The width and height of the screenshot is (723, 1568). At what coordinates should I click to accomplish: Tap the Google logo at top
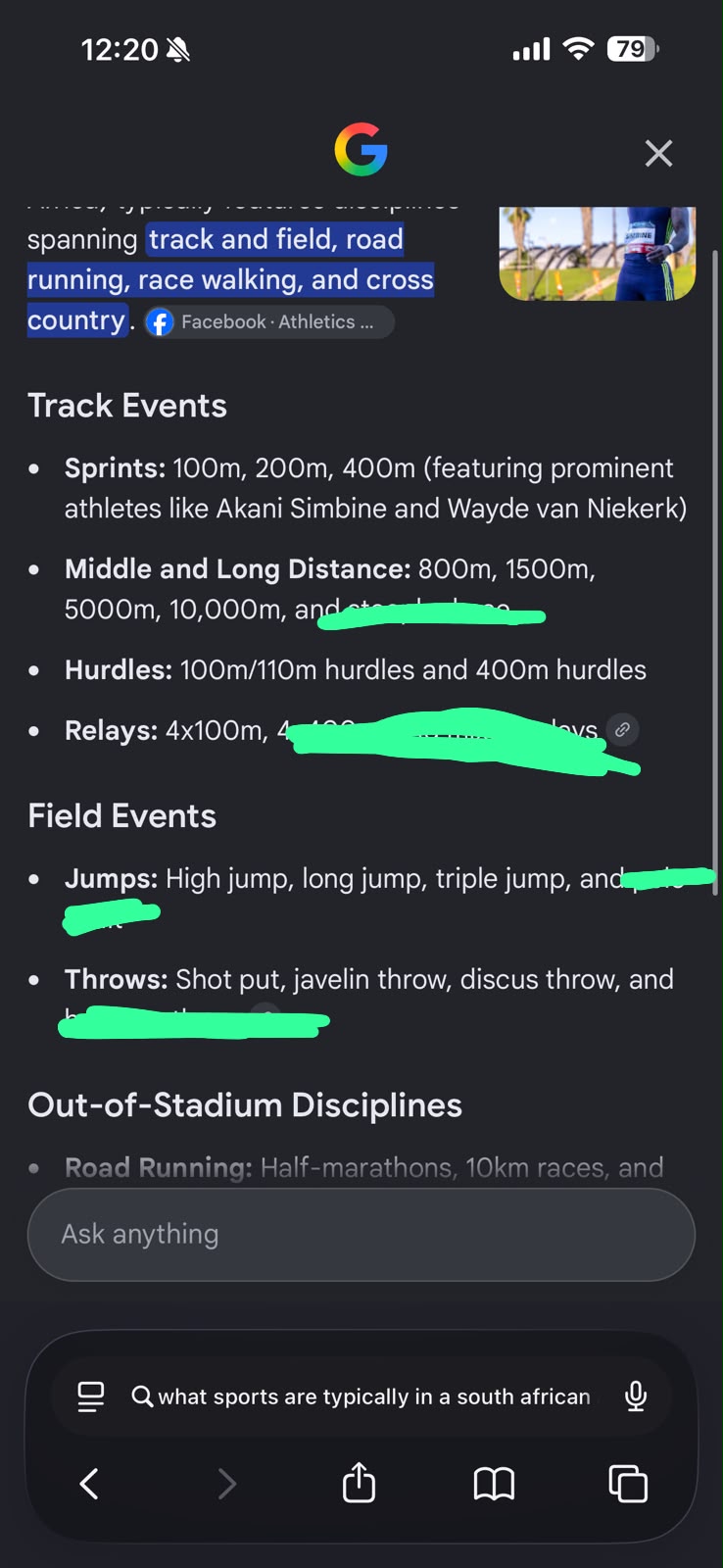click(361, 150)
